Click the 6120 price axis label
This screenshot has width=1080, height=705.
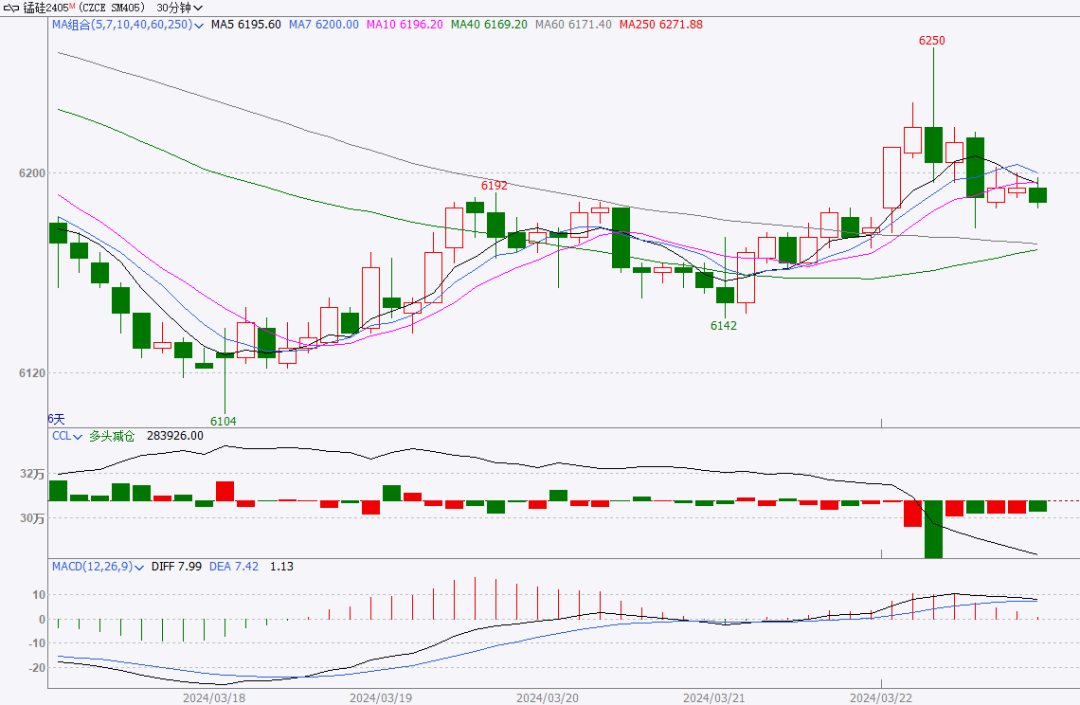click(x=32, y=372)
